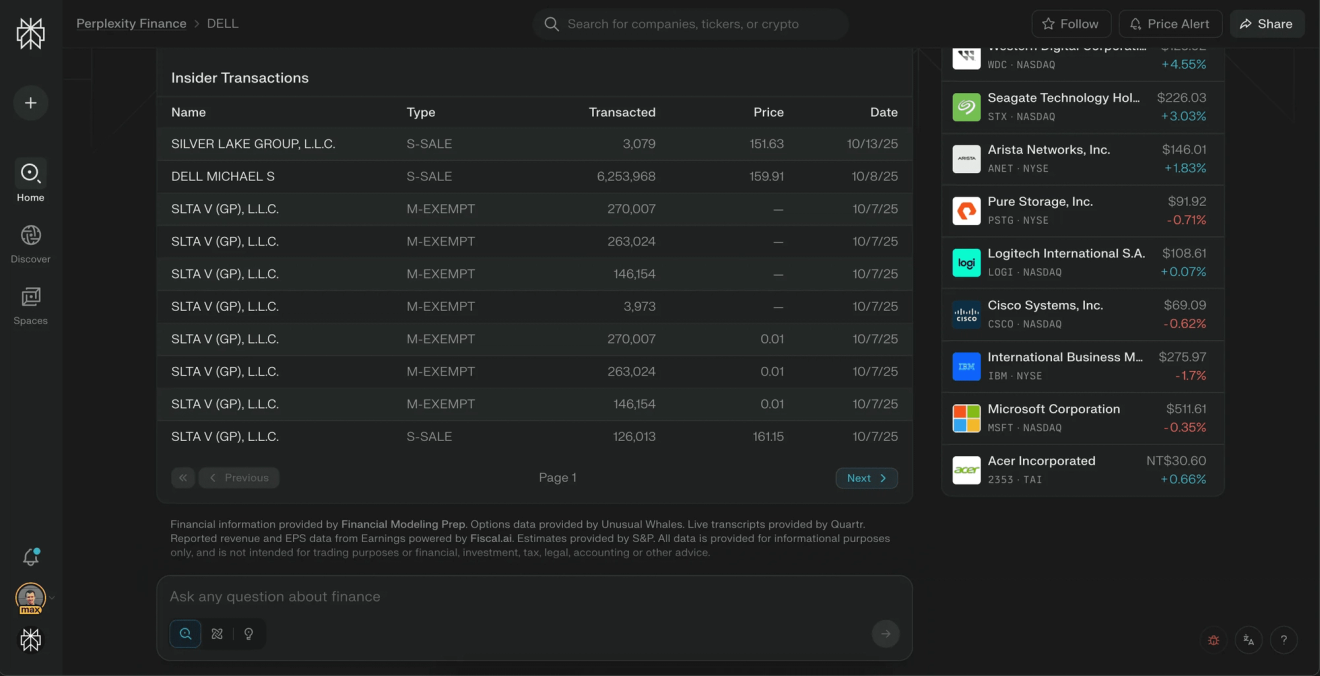
Task: Follow the DELL stock
Action: [x=1070, y=24]
